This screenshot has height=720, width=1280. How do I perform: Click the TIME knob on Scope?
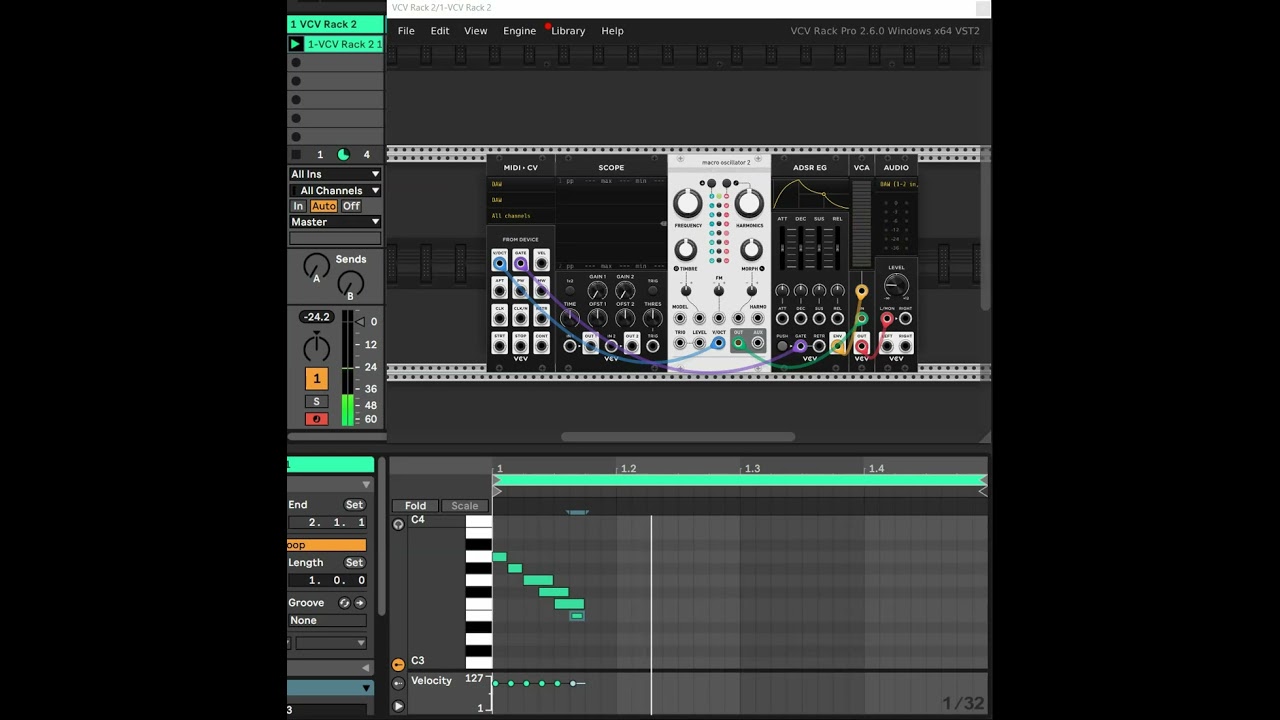(x=570, y=319)
